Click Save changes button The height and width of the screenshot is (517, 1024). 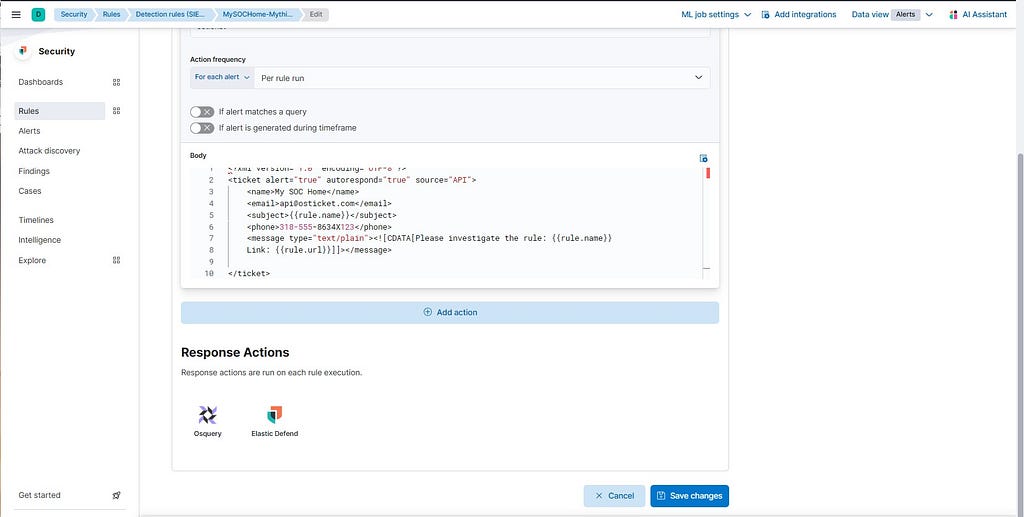[x=690, y=496]
